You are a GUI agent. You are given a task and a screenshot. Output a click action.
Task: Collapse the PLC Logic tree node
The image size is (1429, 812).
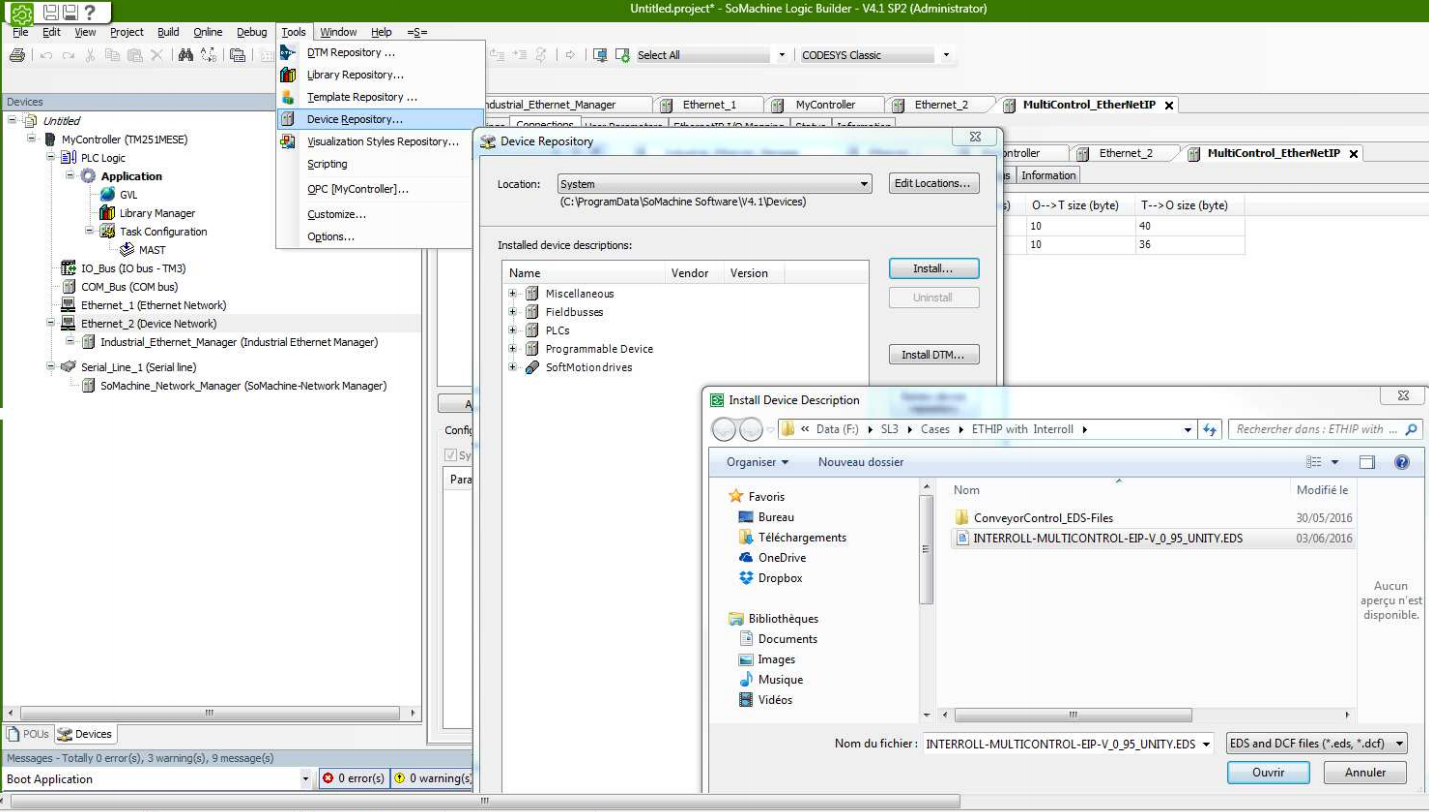(x=52, y=158)
